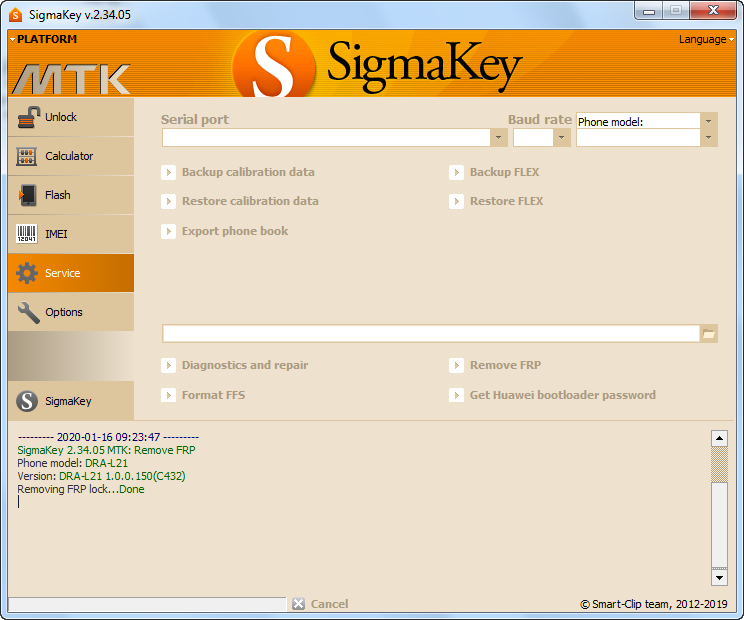744x620 pixels.
Task: Click the folder browse icon
Action: tap(709, 334)
